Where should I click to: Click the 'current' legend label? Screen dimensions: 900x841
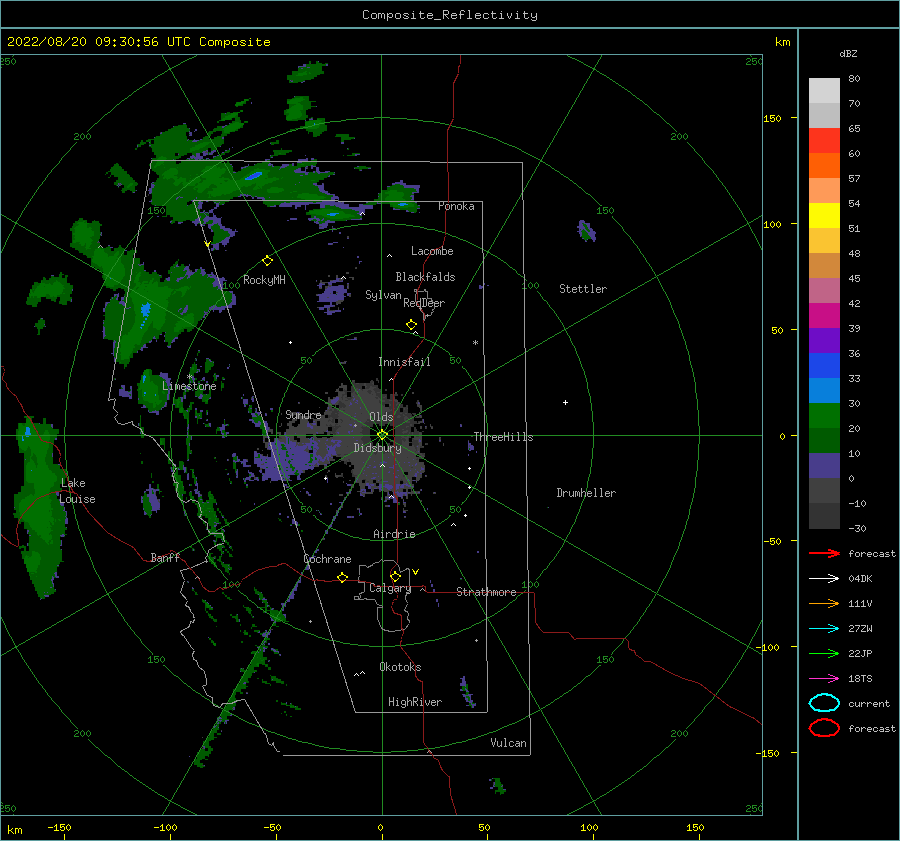(869, 704)
